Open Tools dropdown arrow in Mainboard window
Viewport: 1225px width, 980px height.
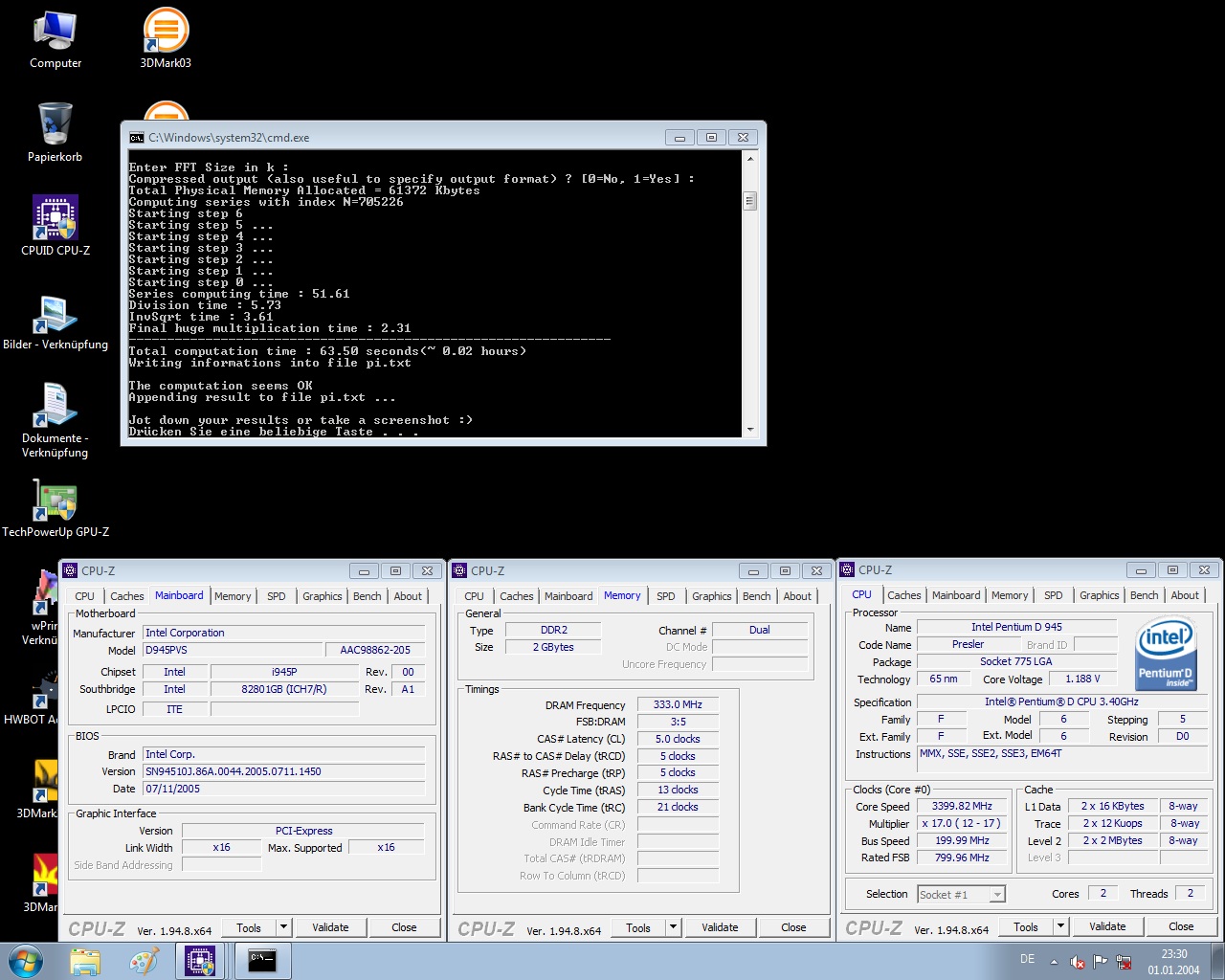click(283, 927)
